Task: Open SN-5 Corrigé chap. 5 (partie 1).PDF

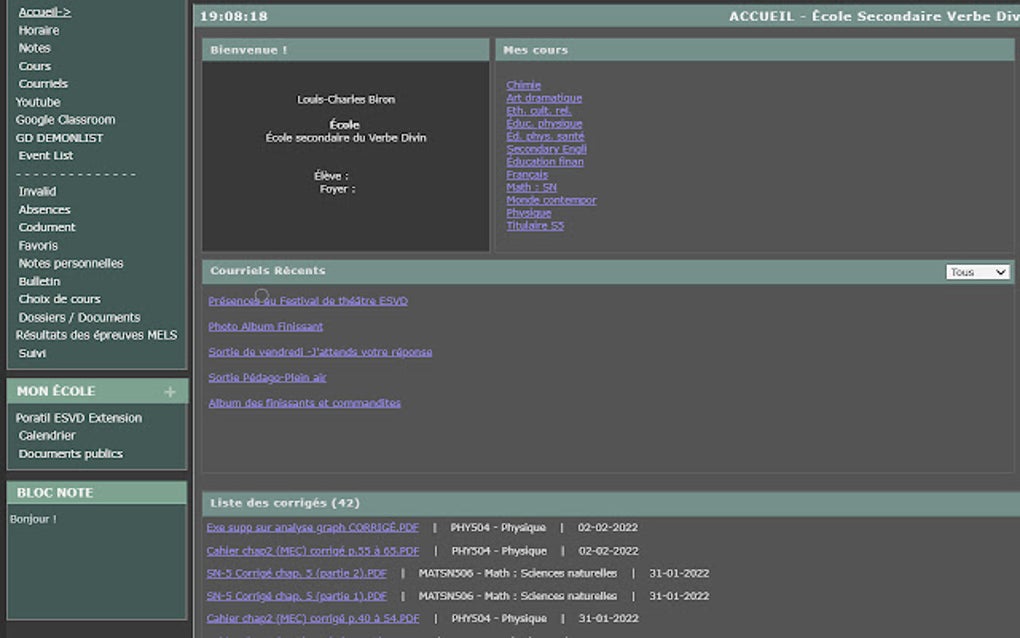Action: [297, 596]
